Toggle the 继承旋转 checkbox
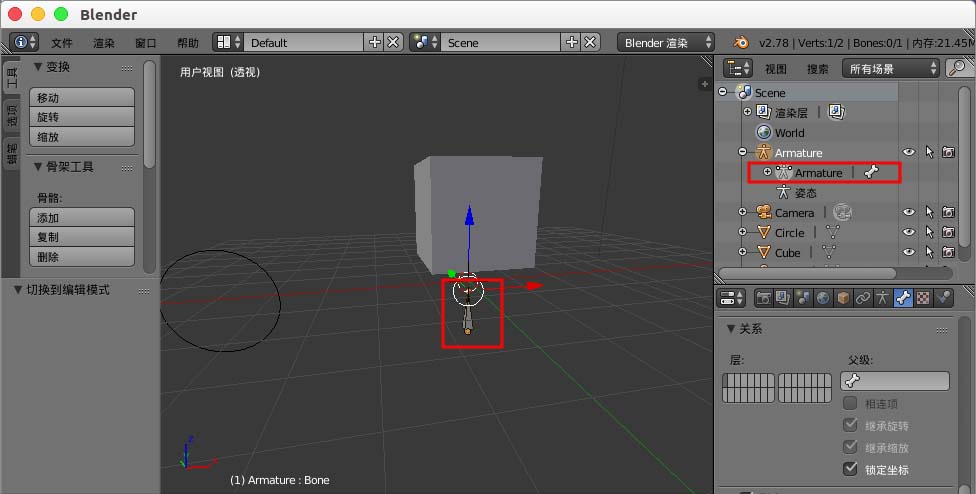Screen dimensions: 976x494 point(850,426)
